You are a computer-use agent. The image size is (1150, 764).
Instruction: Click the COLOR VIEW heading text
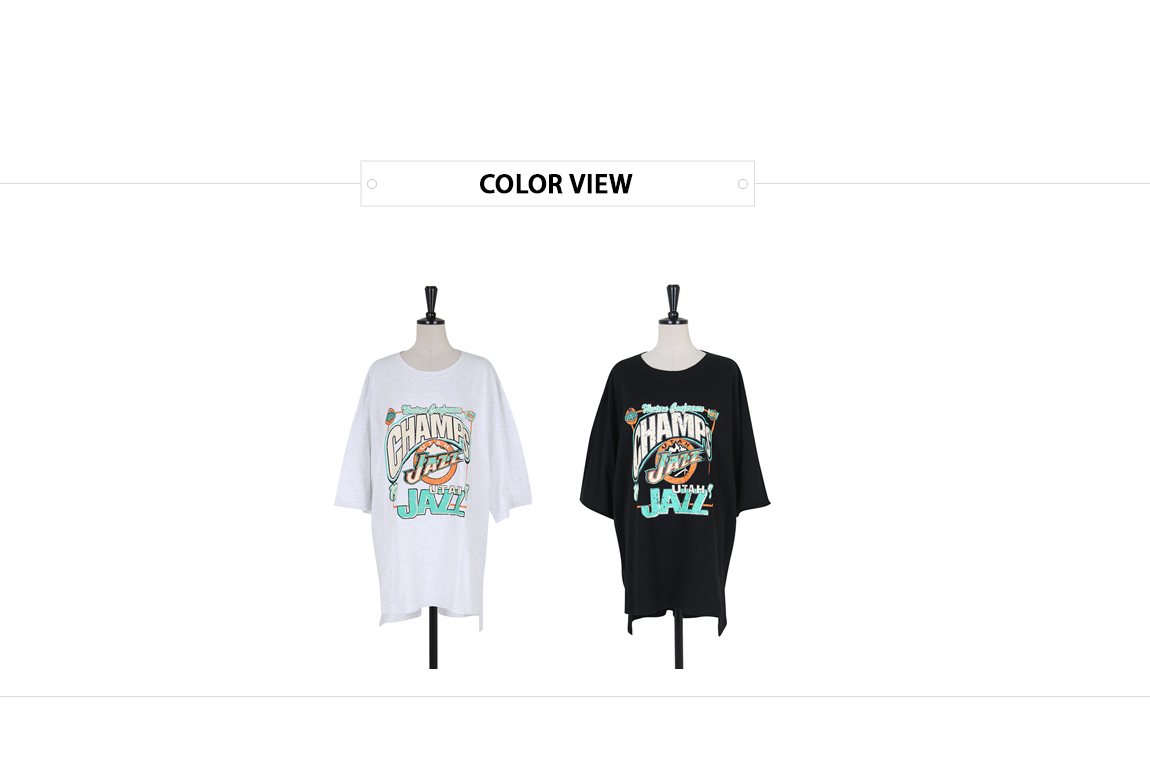(555, 184)
